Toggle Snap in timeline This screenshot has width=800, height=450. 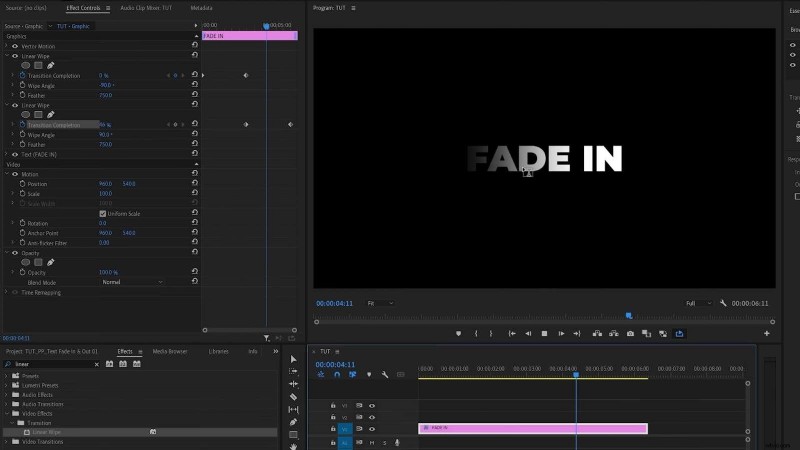pyautogui.click(x=337, y=374)
